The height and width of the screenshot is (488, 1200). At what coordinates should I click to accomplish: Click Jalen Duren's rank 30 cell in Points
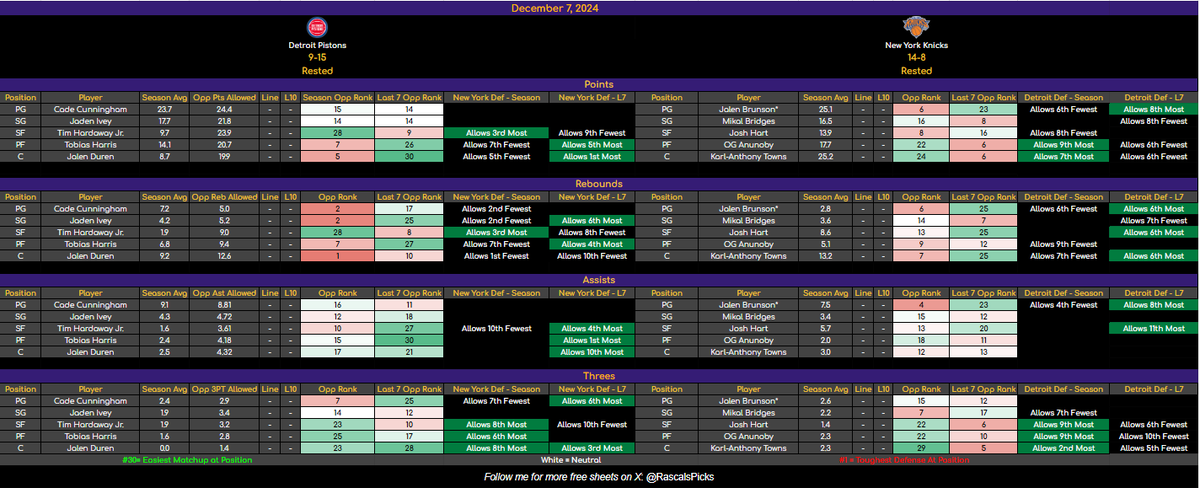410,156
